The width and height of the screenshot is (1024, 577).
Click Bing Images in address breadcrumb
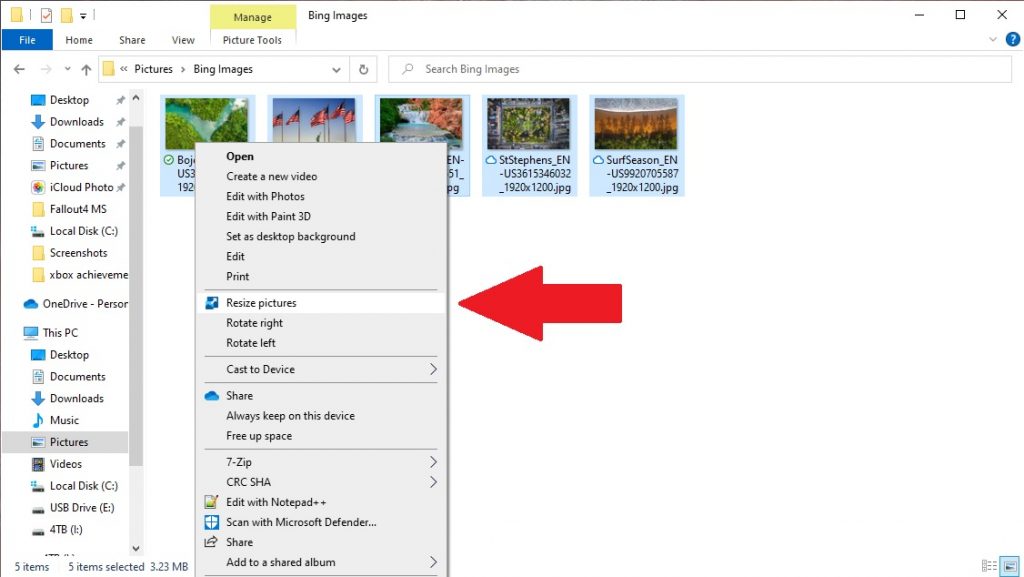coord(223,69)
